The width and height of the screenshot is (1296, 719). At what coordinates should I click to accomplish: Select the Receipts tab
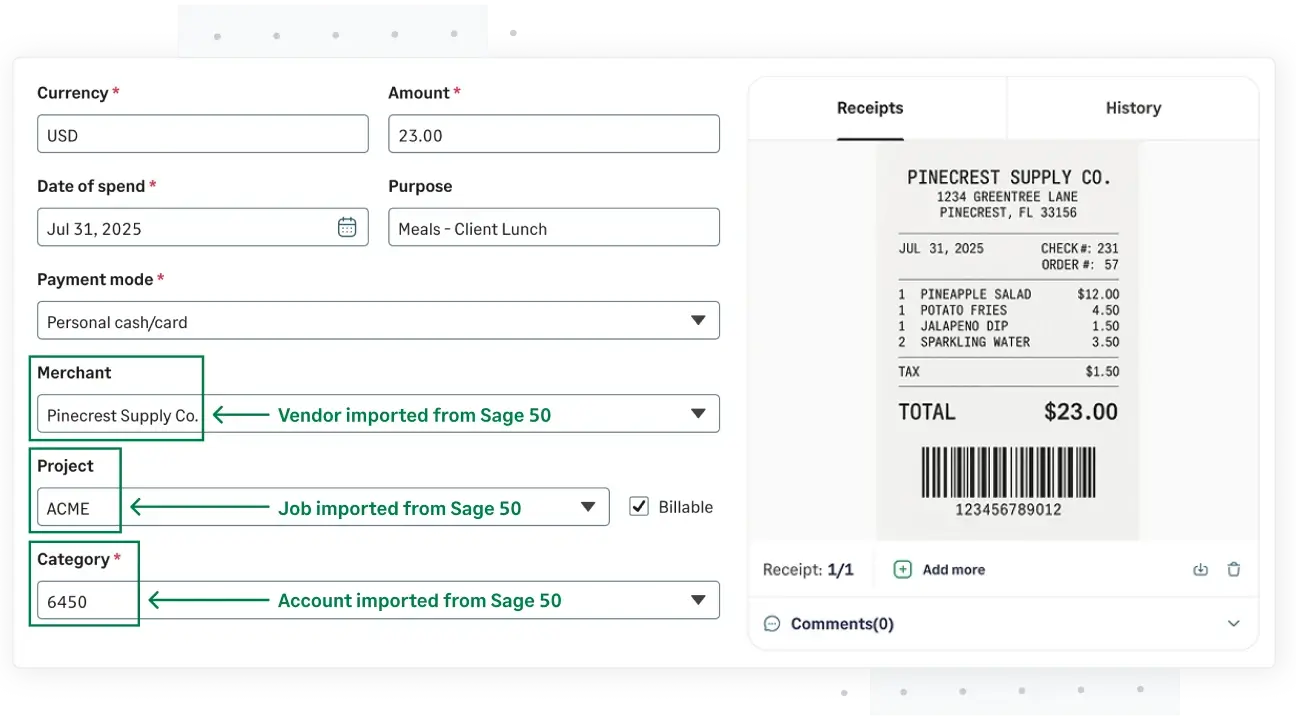pyautogui.click(x=869, y=108)
